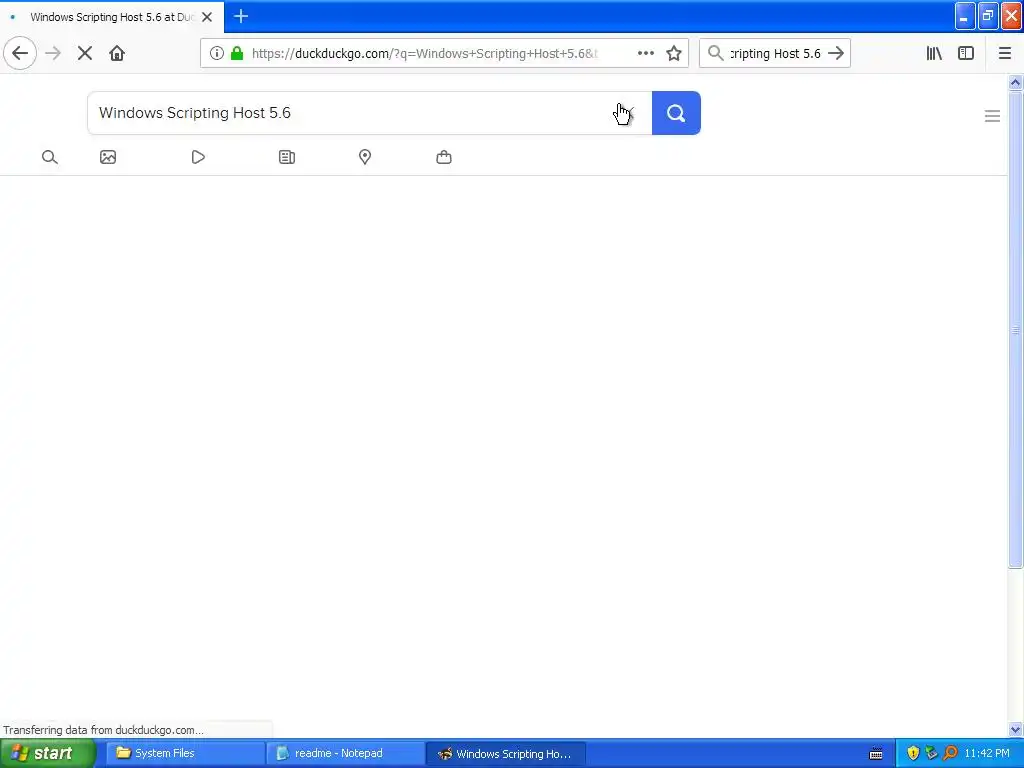This screenshot has width=1024, height=768.
Task: Open the Windows Start menu
Action: tap(47, 753)
